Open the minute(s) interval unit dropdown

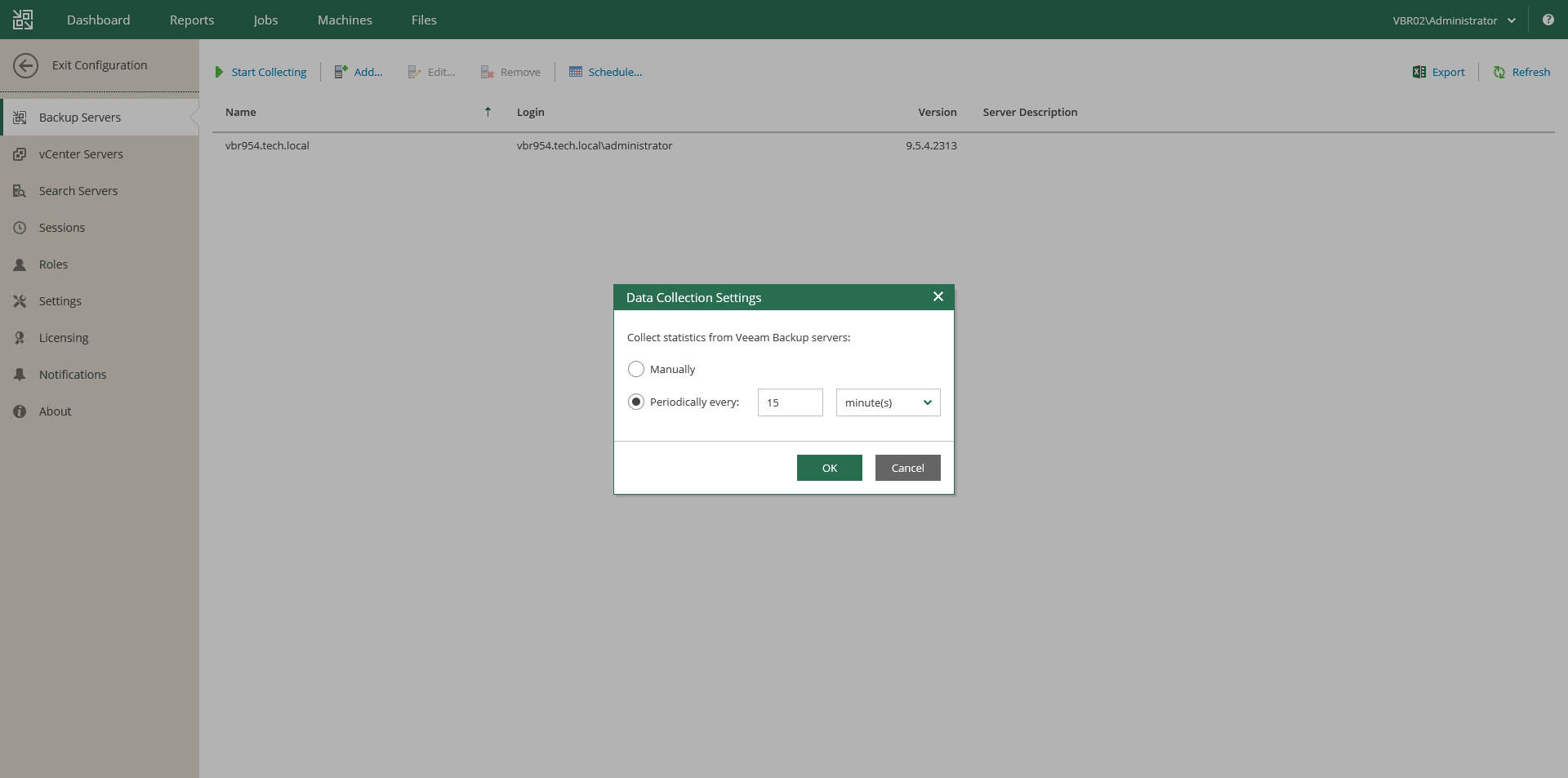click(889, 402)
